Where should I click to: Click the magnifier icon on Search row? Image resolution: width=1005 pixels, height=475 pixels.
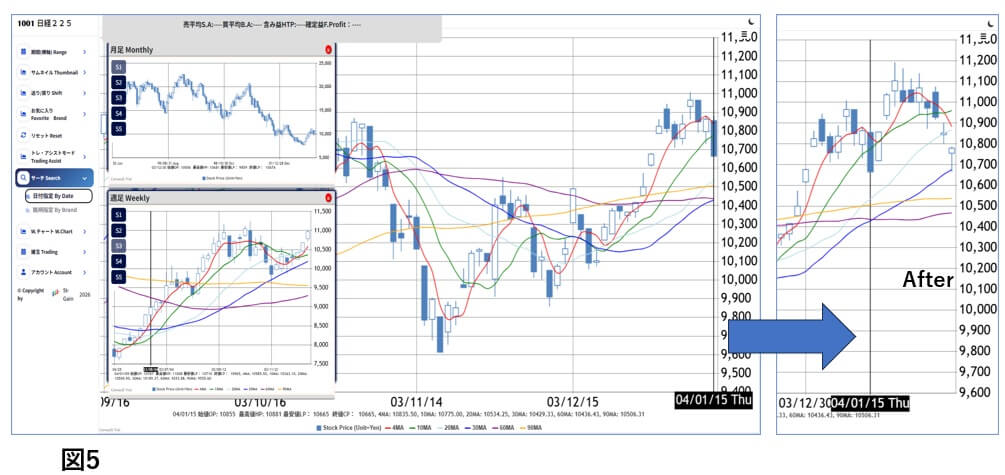[24, 178]
